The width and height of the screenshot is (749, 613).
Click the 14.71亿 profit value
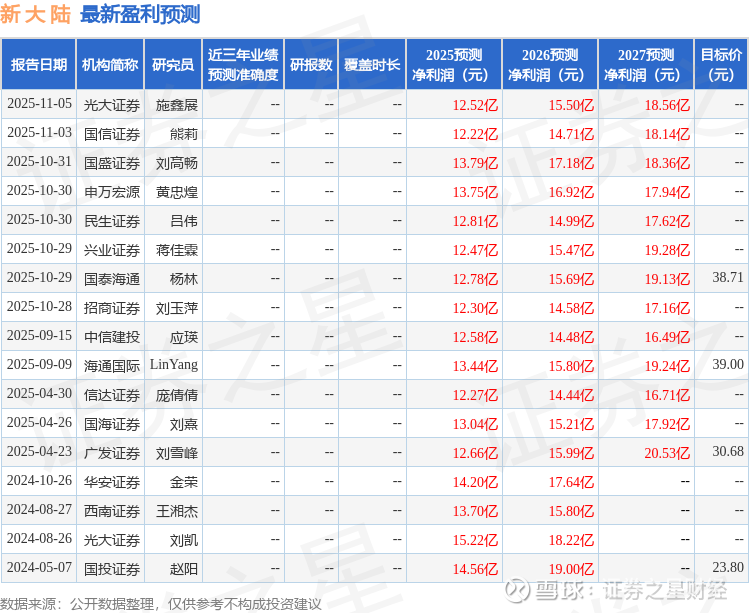coord(571,134)
